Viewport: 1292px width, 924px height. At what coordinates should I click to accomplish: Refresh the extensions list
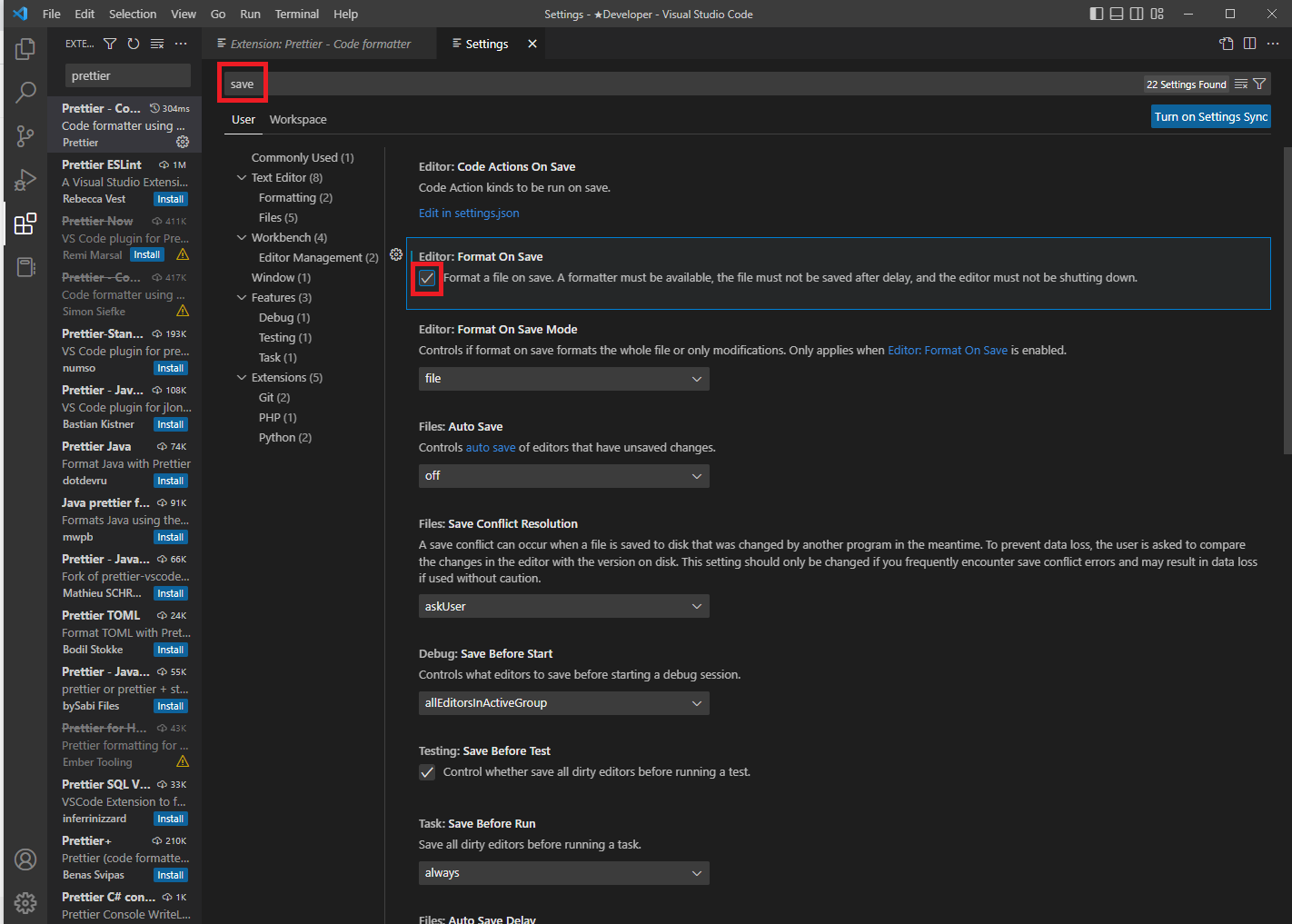pyautogui.click(x=134, y=44)
